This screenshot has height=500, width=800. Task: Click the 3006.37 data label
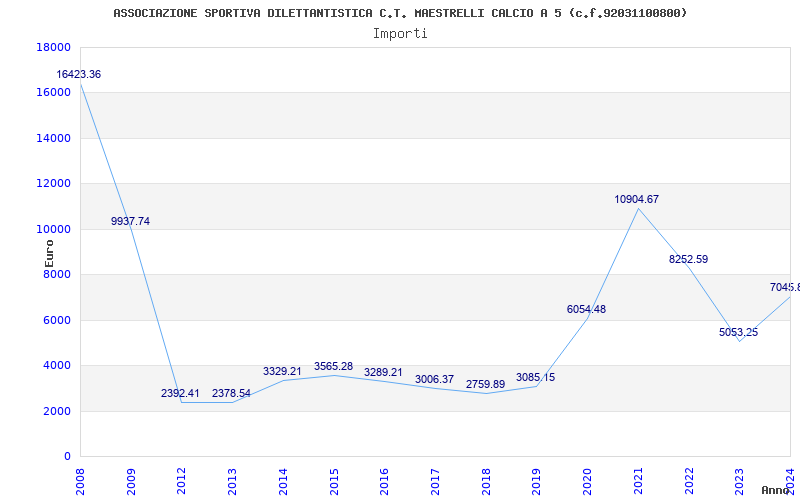click(x=434, y=379)
